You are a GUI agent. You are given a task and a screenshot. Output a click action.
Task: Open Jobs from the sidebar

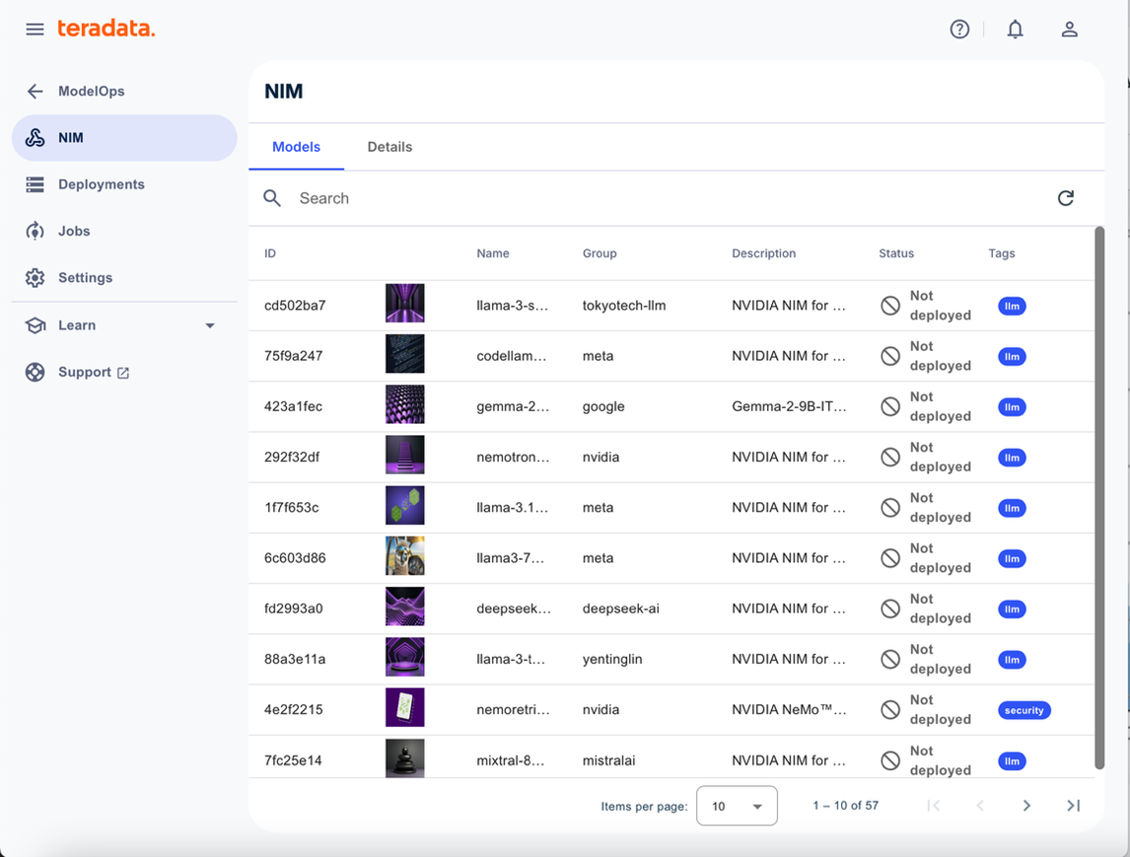[34, 231]
